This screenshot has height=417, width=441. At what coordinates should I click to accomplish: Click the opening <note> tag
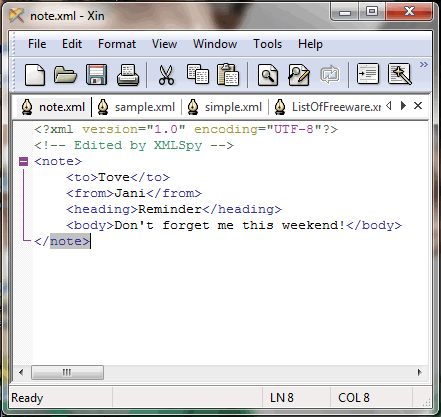[x=58, y=161]
